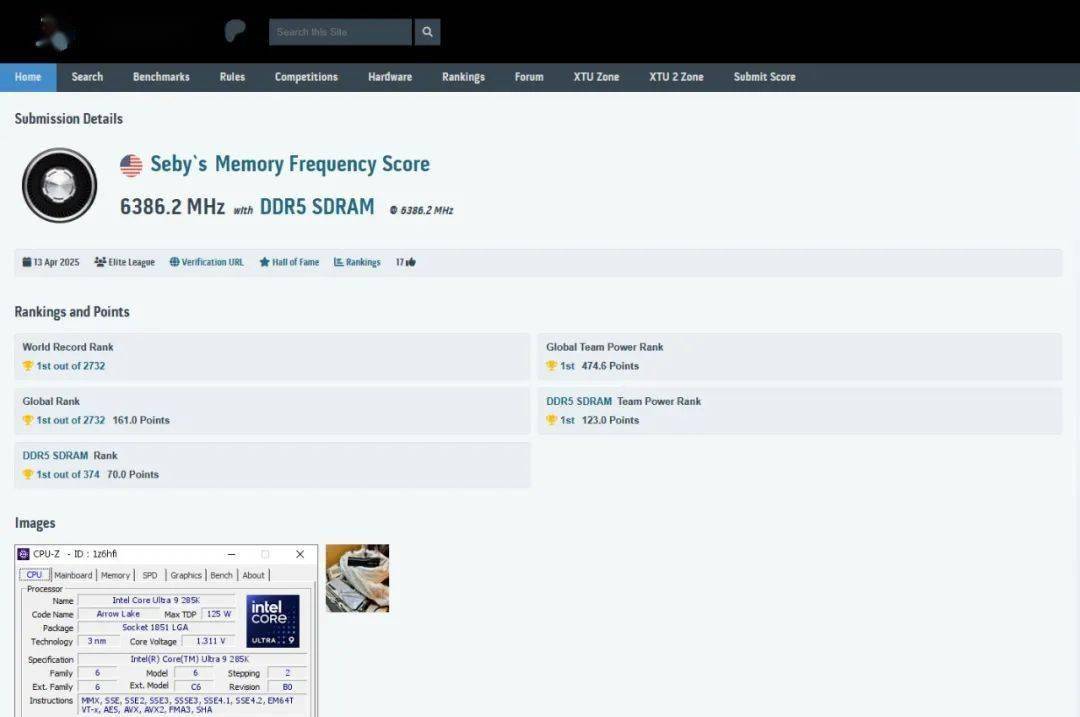Open Seby`s user profile link
Image resolution: width=1080 pixels, height=717 pixels.
179,164
